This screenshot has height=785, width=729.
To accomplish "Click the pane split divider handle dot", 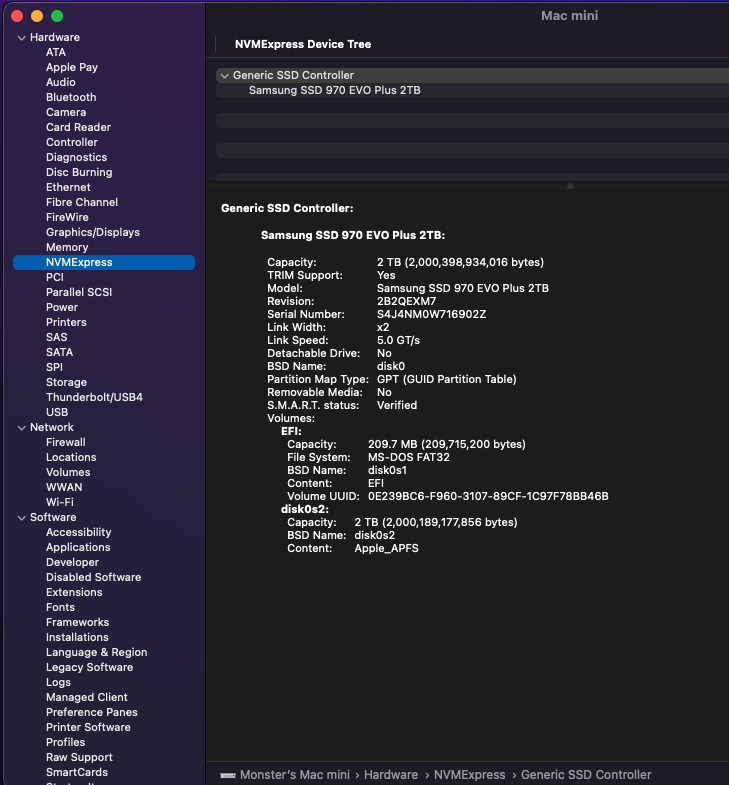I will pyautogui.click(x=570, y=186).
